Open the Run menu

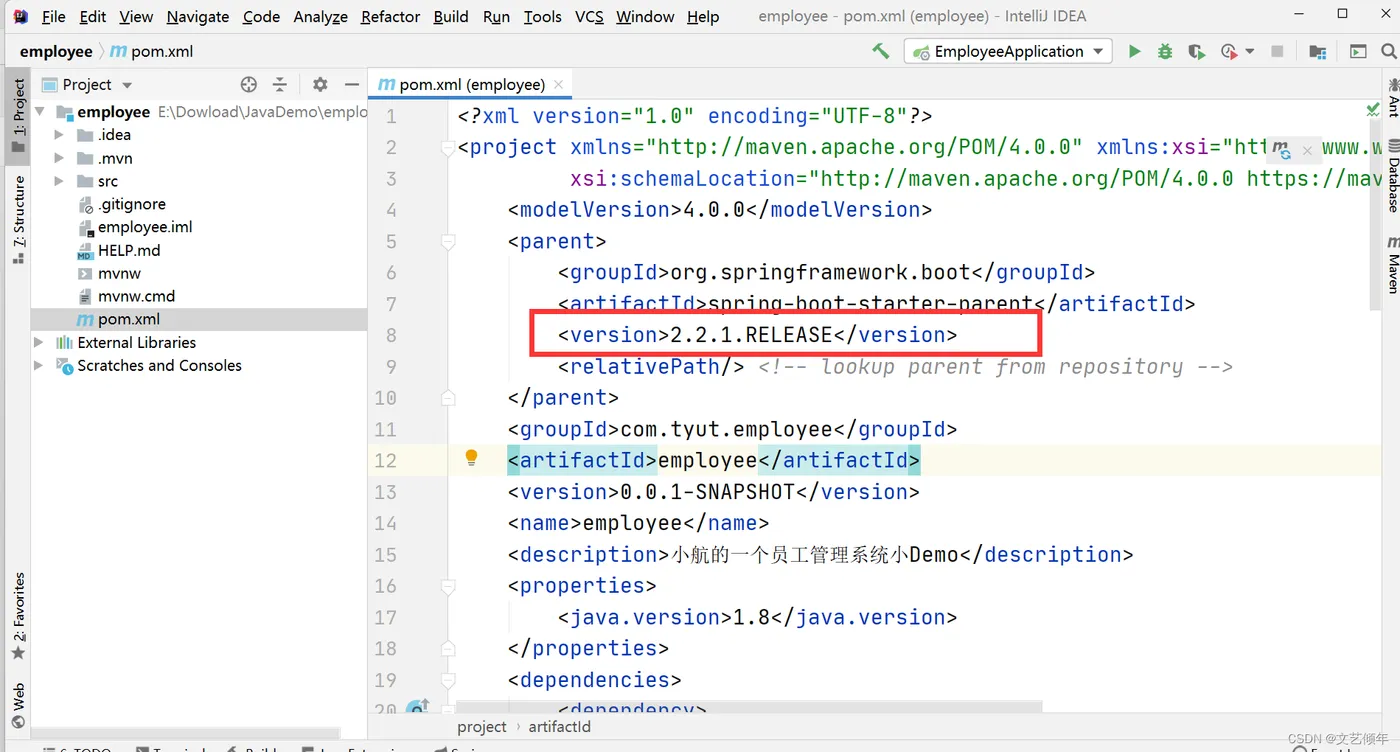coord(496,16)
